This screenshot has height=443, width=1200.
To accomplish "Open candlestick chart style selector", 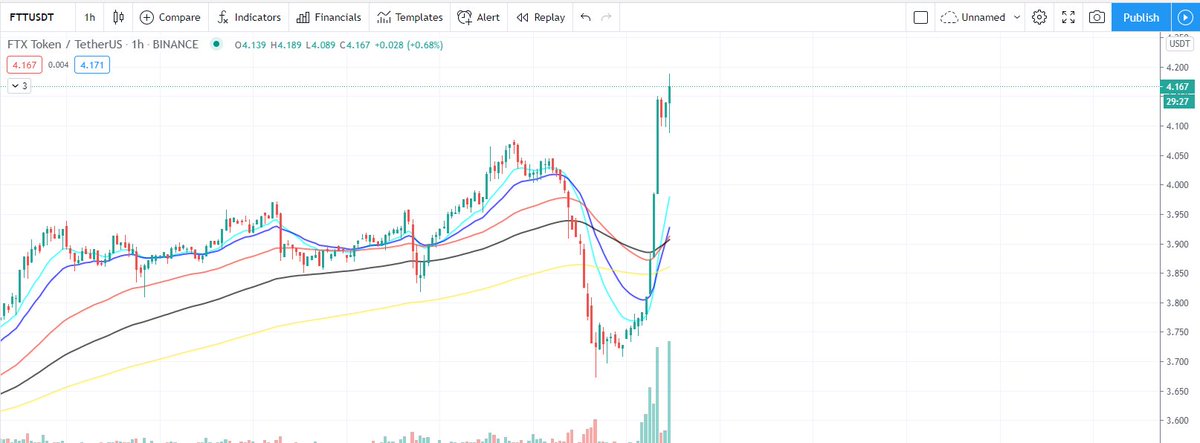I will coord(120,17).
